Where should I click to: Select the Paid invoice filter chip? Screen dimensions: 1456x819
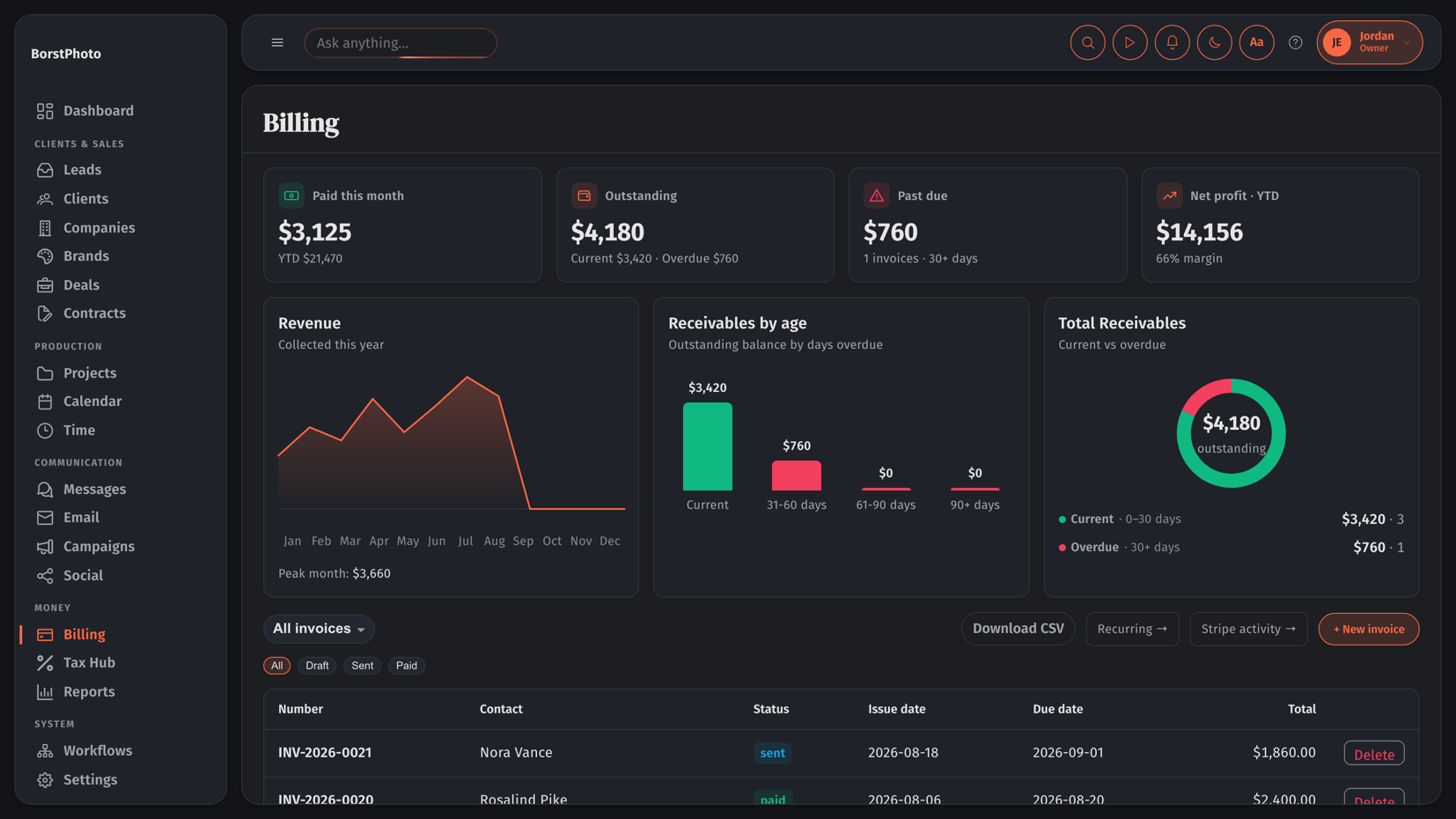pyautogui.click(x=407, y=666)
